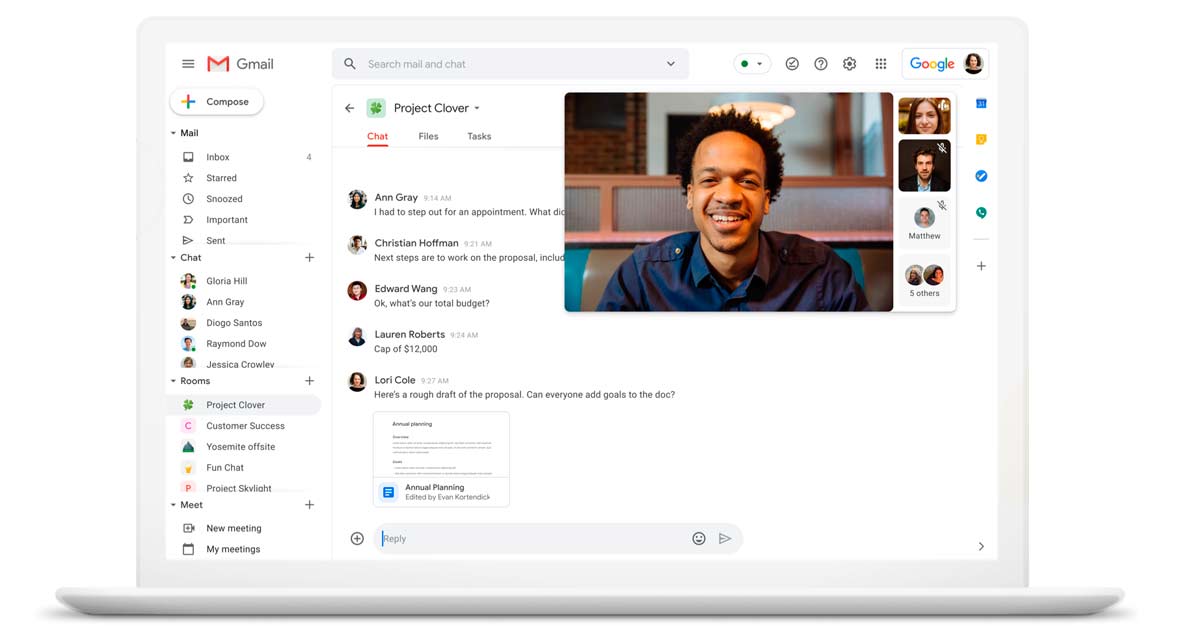The width and height of the screenshot is (1200, 630).
Task: Click the Meet section plus icon
Action: 310,505
